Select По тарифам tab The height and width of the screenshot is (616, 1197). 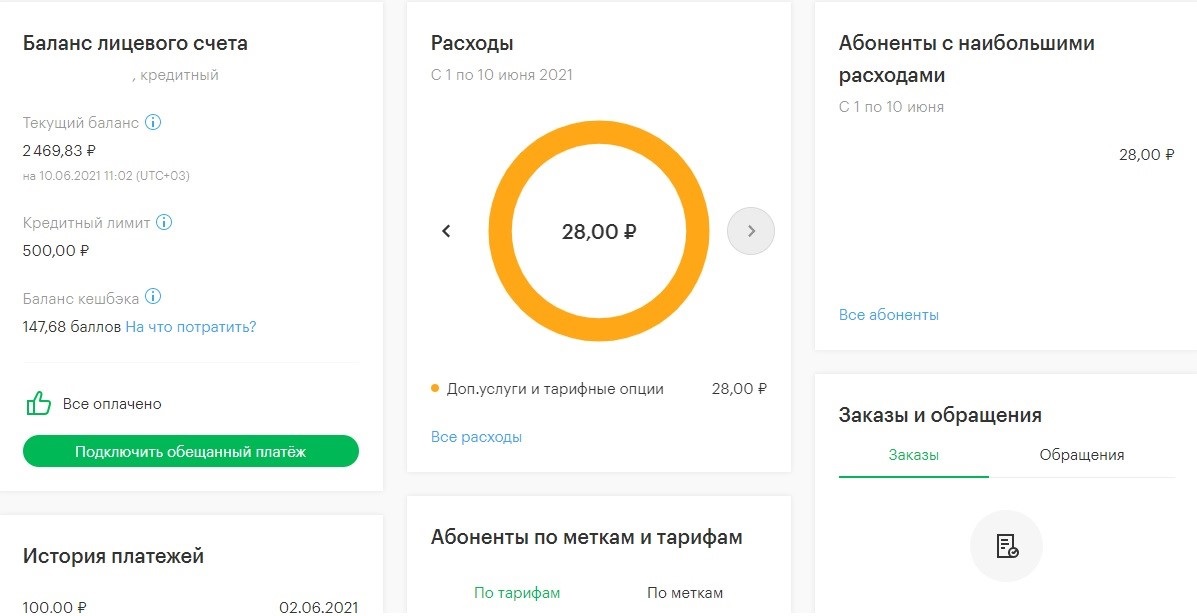517,592
